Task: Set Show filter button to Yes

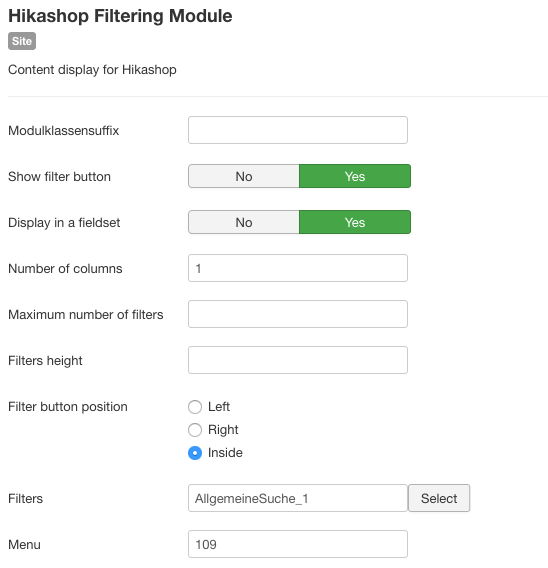Action: click(355, 176)
